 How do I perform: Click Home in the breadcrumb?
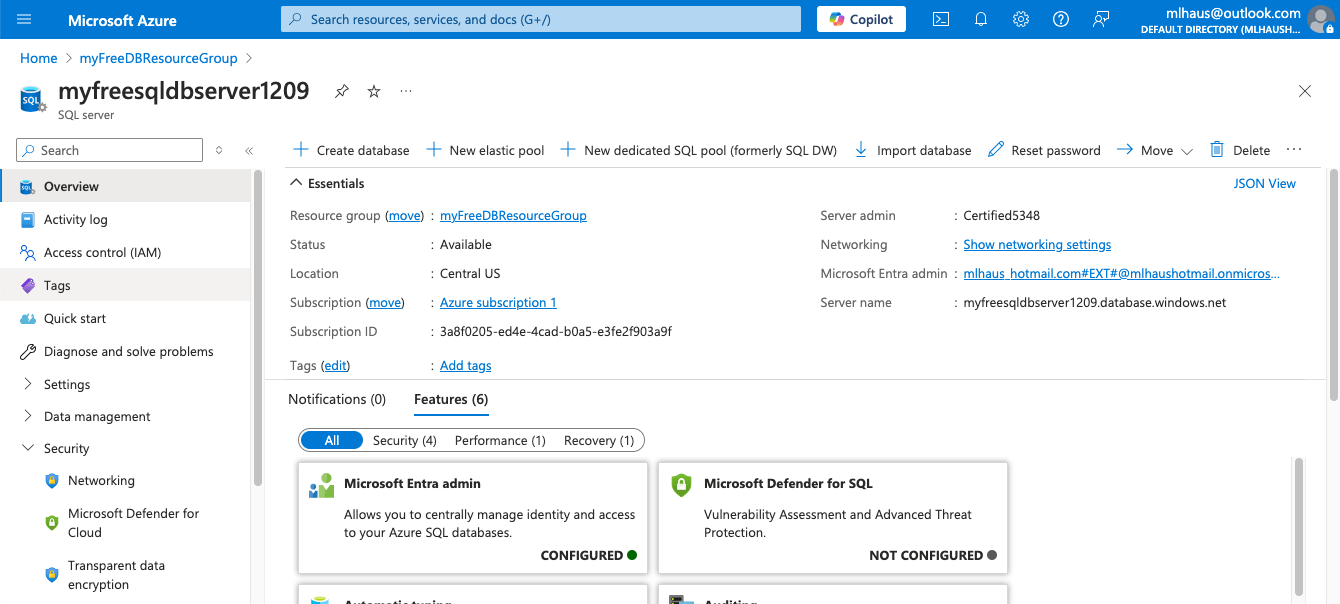(x=38, y=58)
